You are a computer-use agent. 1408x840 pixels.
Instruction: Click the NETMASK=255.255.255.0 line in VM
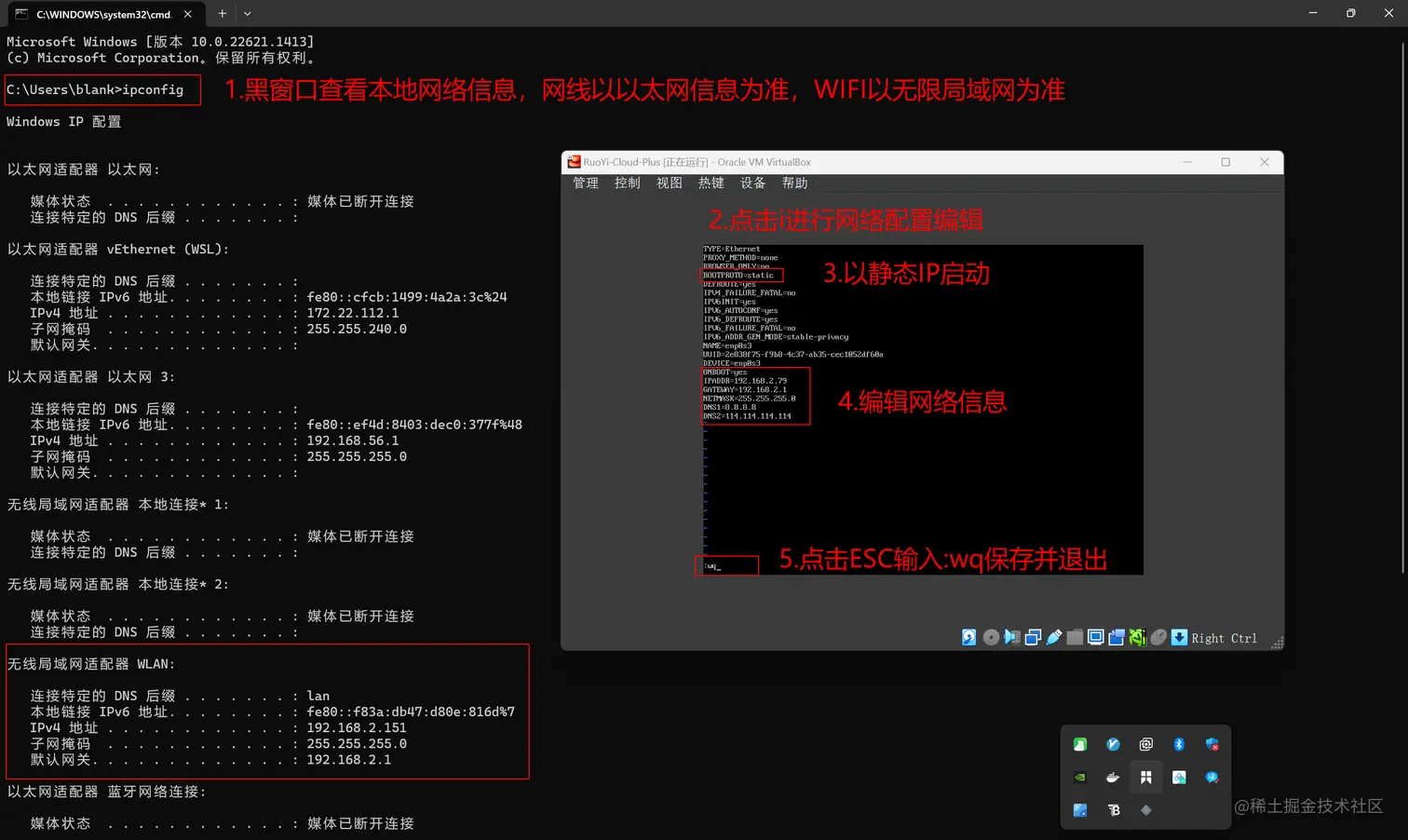tap(750, 399)
